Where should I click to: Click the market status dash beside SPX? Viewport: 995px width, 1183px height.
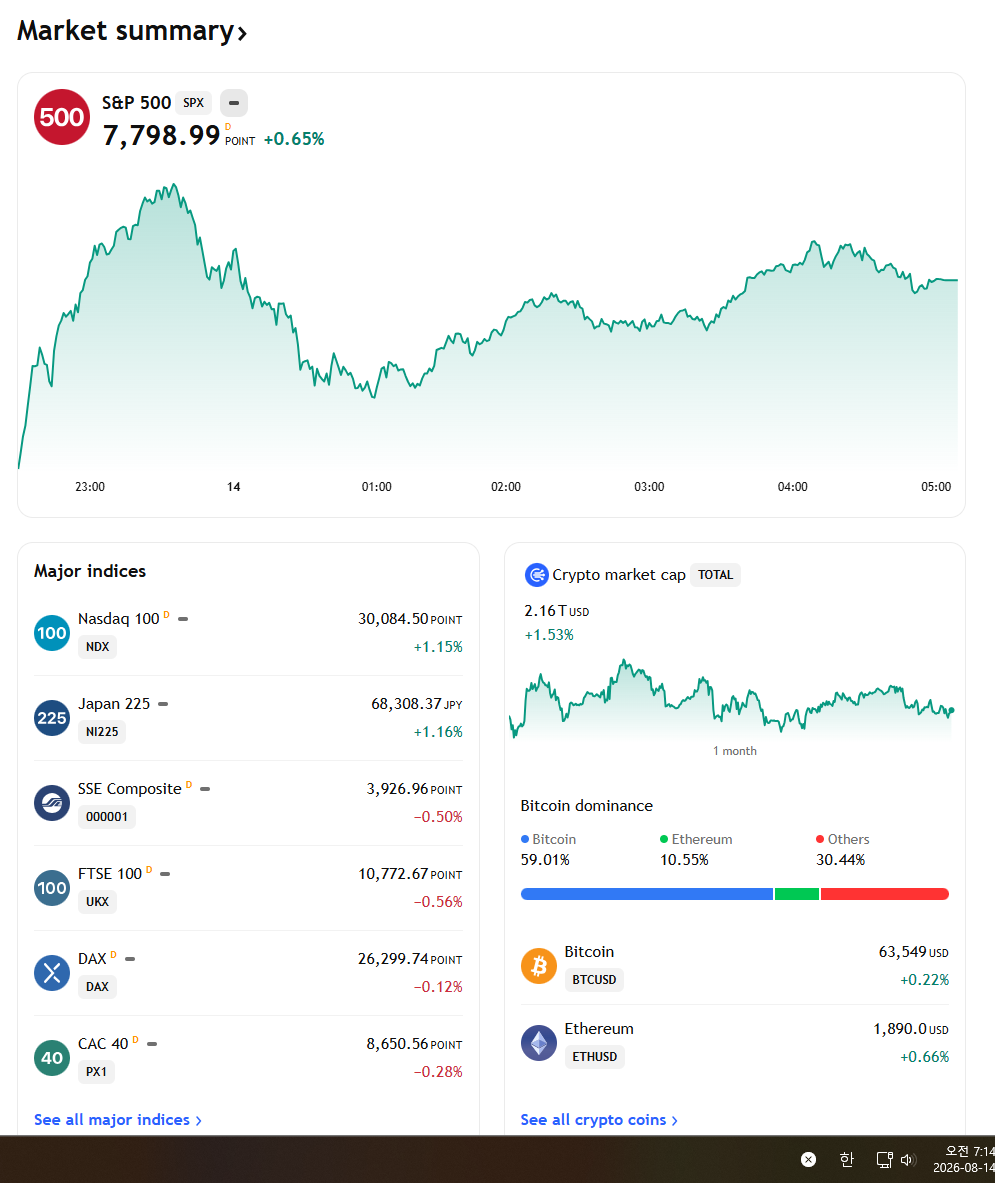point(234,103)
